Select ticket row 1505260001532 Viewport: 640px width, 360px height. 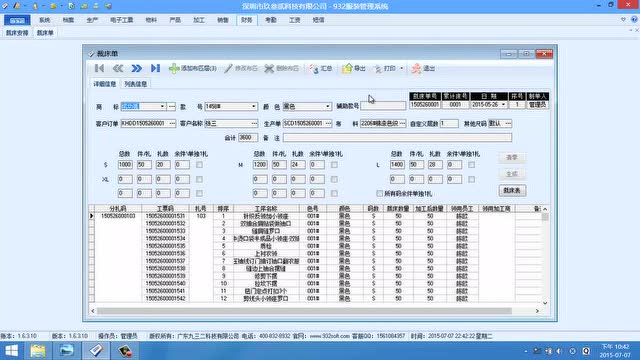pyautogui.click(x=165, y=224)
